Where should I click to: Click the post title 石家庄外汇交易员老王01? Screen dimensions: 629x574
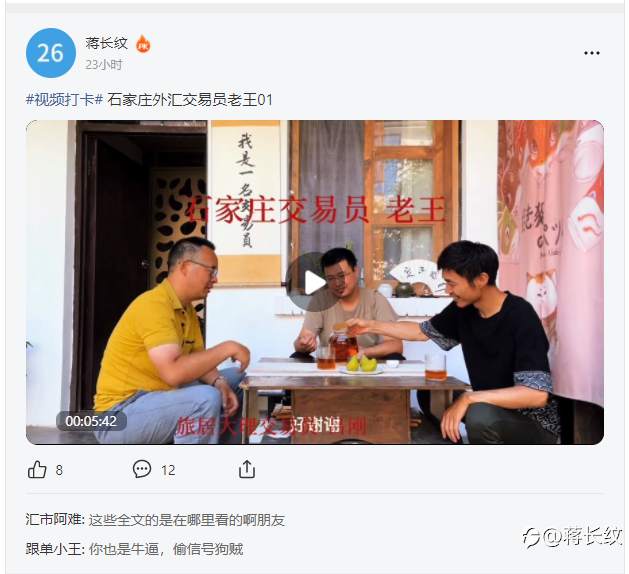click(x=190, y=100)
